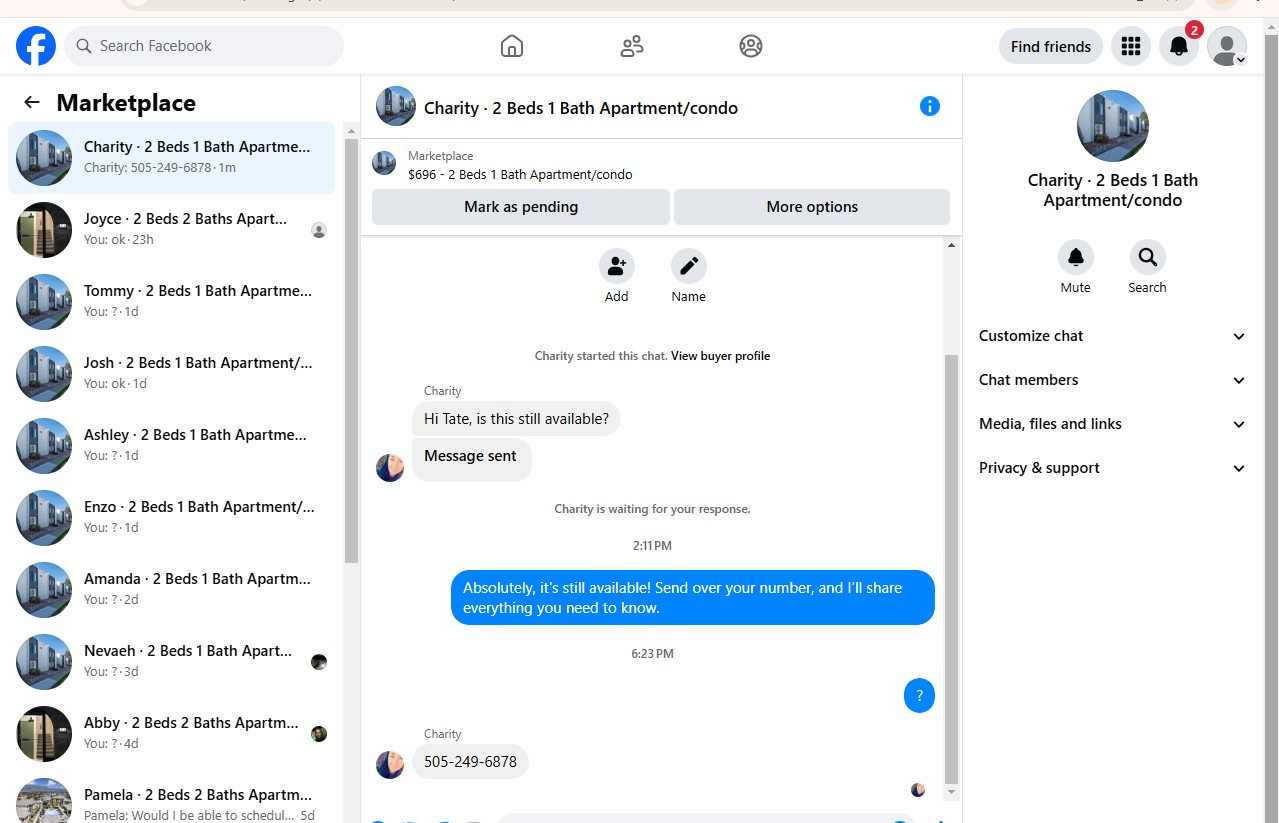Open the notifications bell with badge
Screen dimensions: 1279x823
coord(1179,46)
